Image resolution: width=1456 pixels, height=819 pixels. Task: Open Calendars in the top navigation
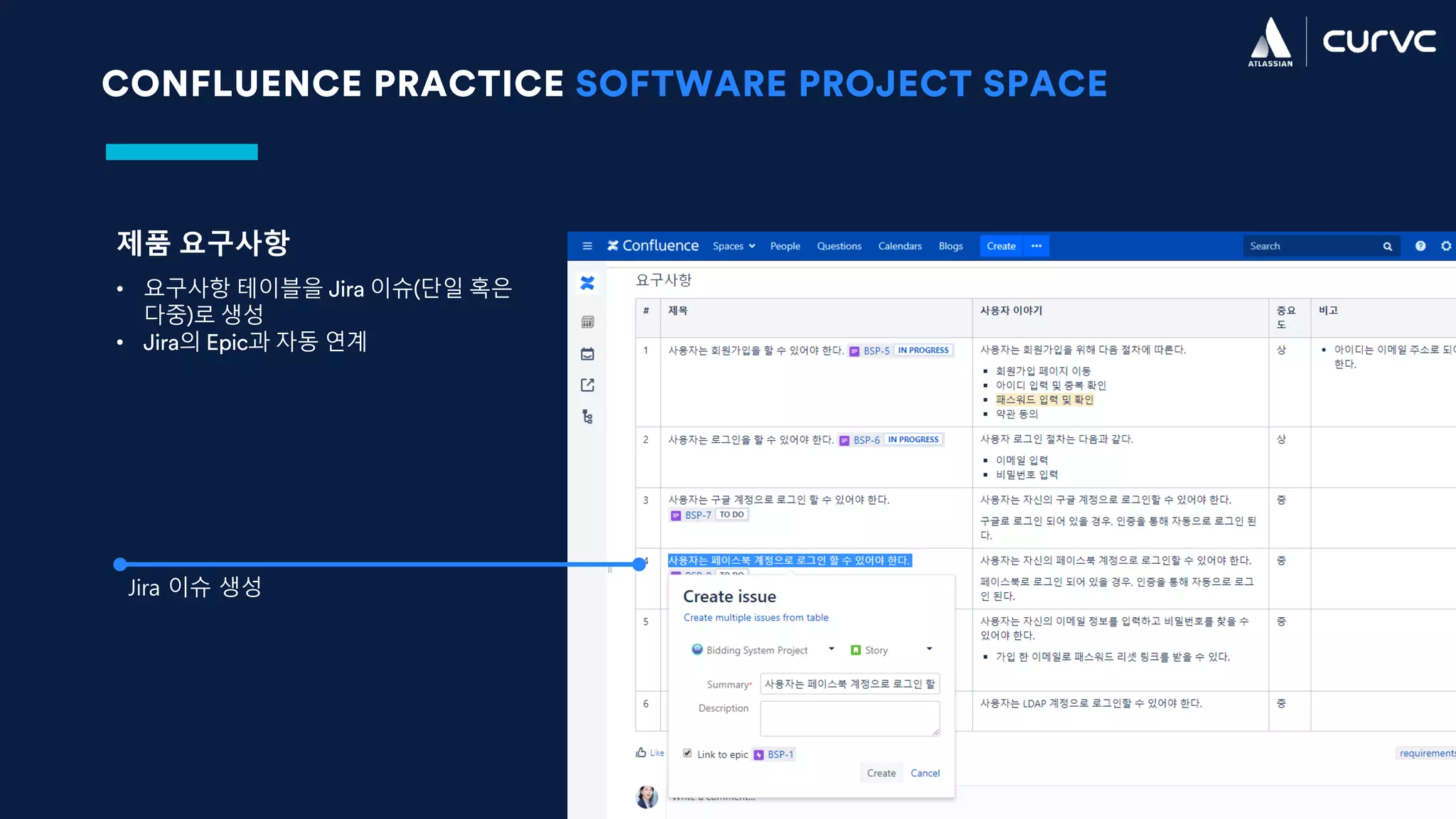tap(900, 246)
